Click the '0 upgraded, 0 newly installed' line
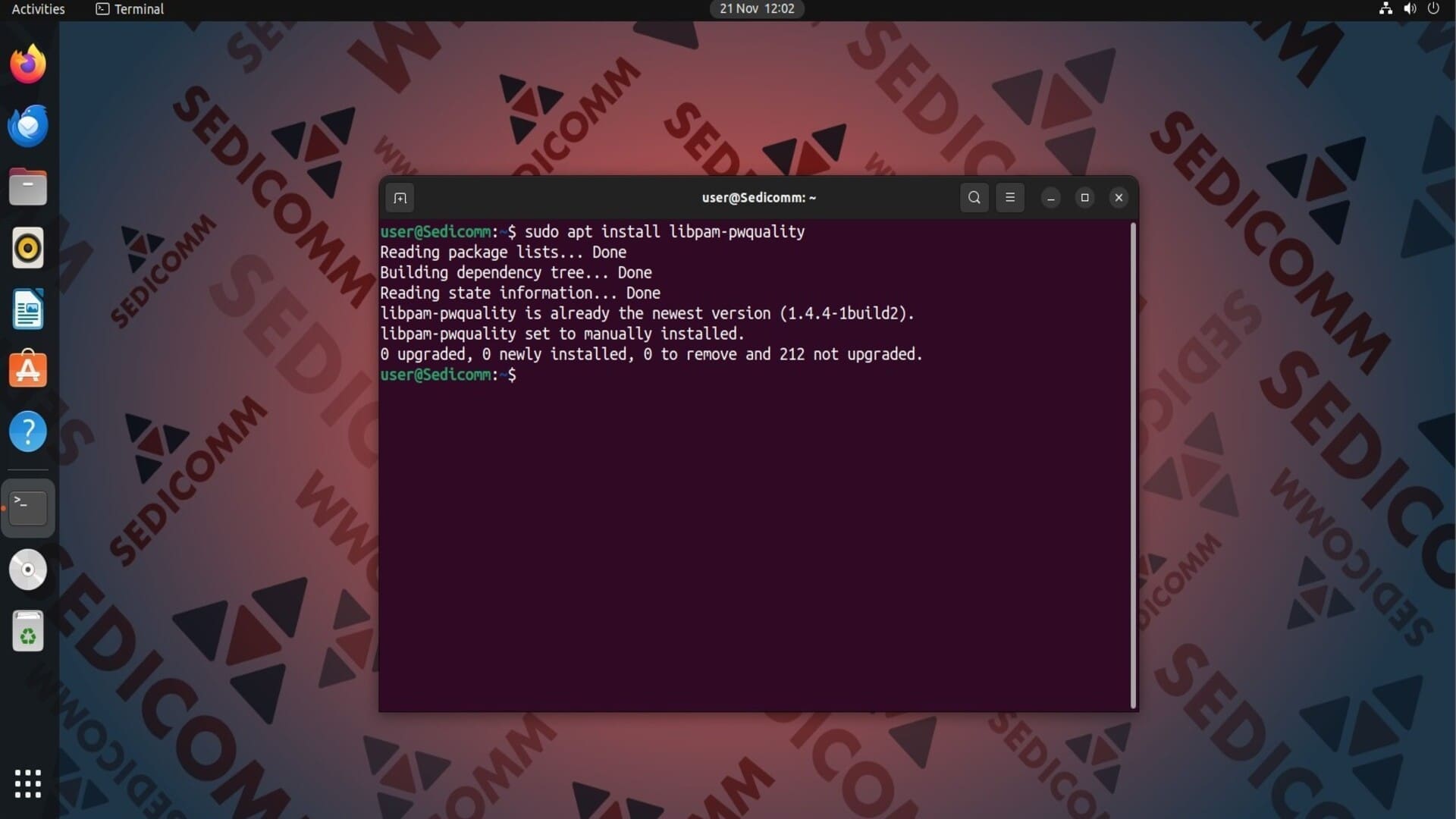Viewport: 1456px width, 819px height. coord(651,355)
